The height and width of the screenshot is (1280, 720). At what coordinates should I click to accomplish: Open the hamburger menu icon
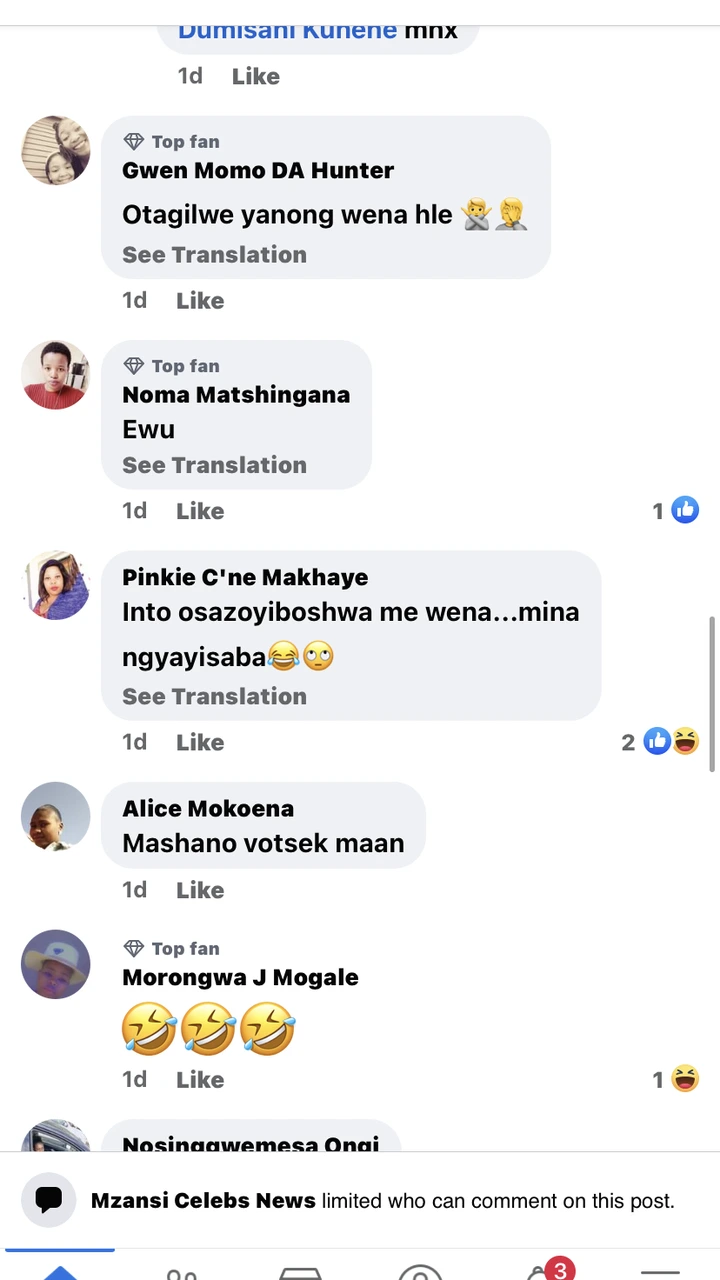tap(660, 1272)
